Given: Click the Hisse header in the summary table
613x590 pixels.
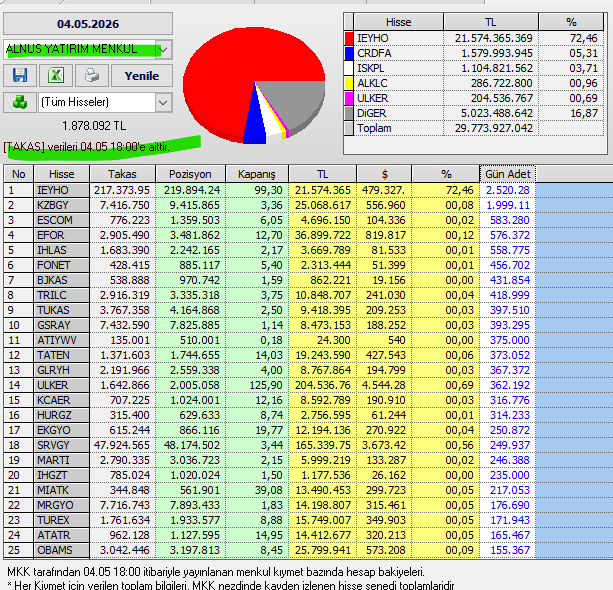Looking at the screenshot, I should click(398, 22).
